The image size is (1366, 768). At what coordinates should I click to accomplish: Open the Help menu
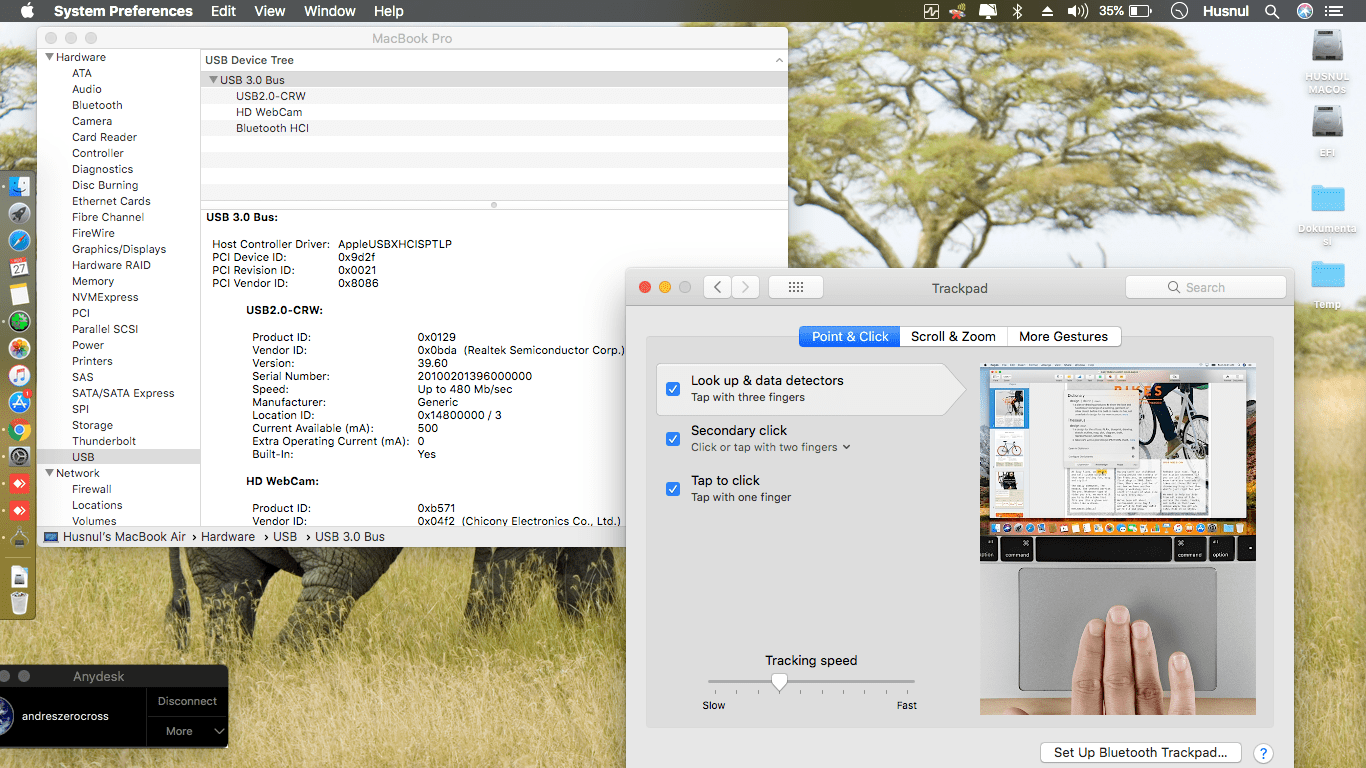pyautogui.click(x=388, y=11)
